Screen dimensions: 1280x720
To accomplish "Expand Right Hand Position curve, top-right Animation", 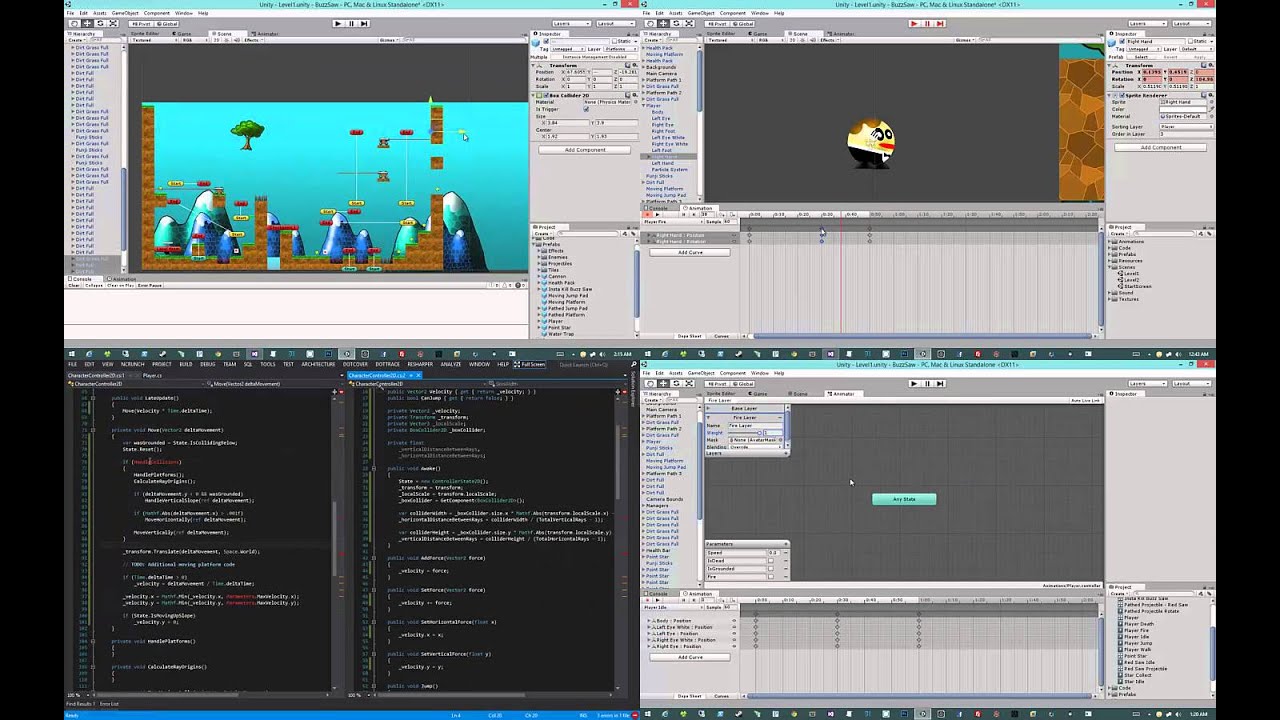I will pos(651,235).
